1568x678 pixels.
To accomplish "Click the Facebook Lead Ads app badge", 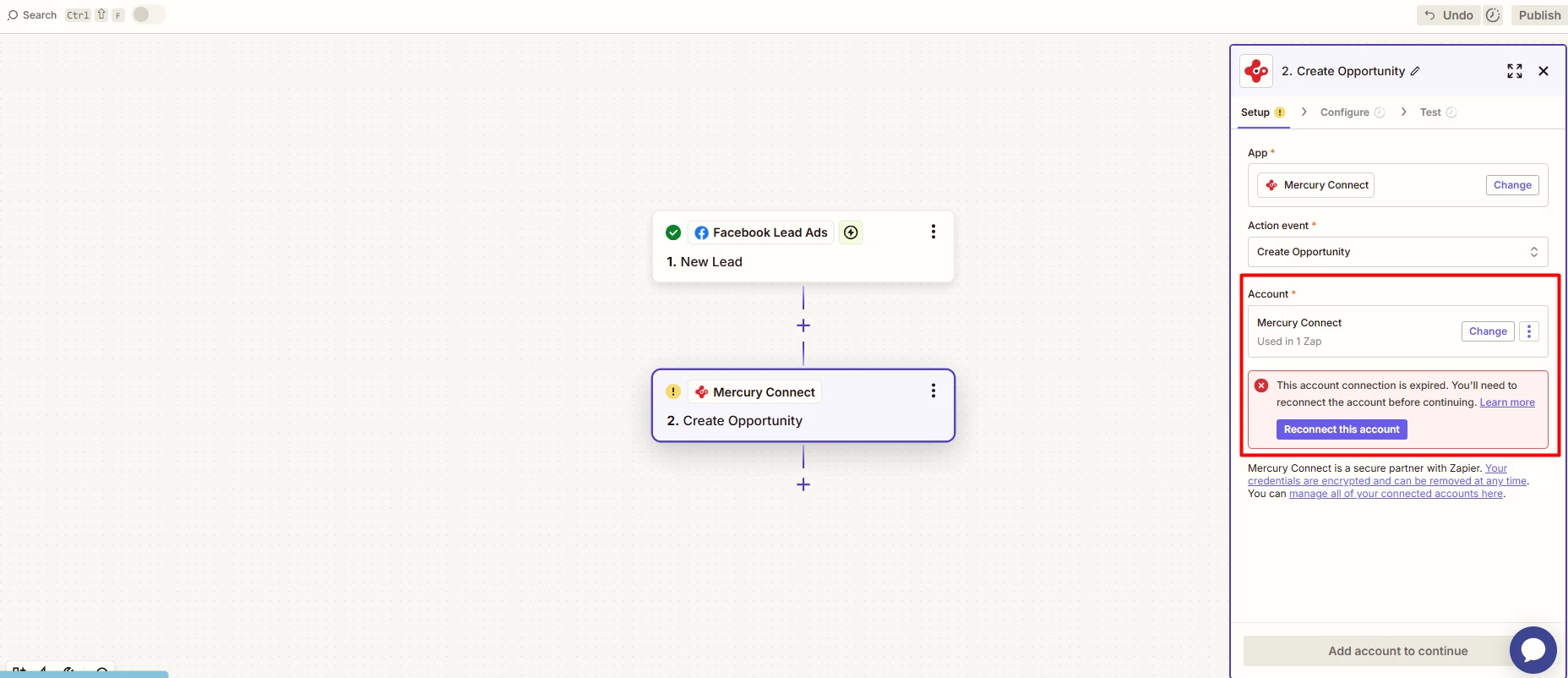I will pos(760,232).
